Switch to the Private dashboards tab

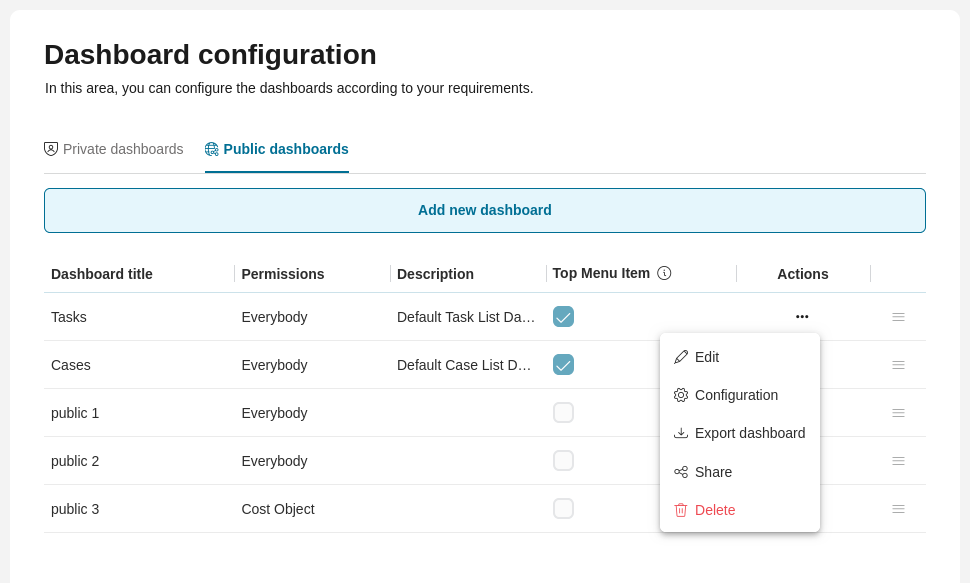pos(114,149)
